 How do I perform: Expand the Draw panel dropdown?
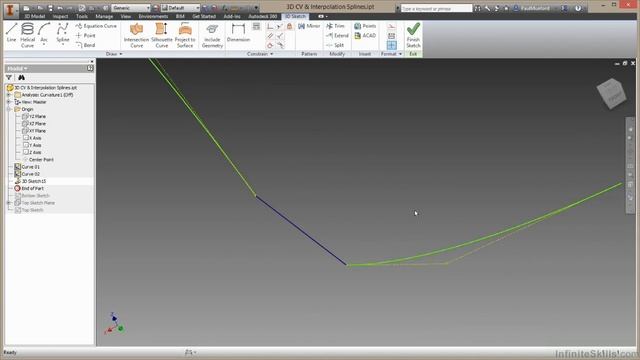[x=114, y=54]
